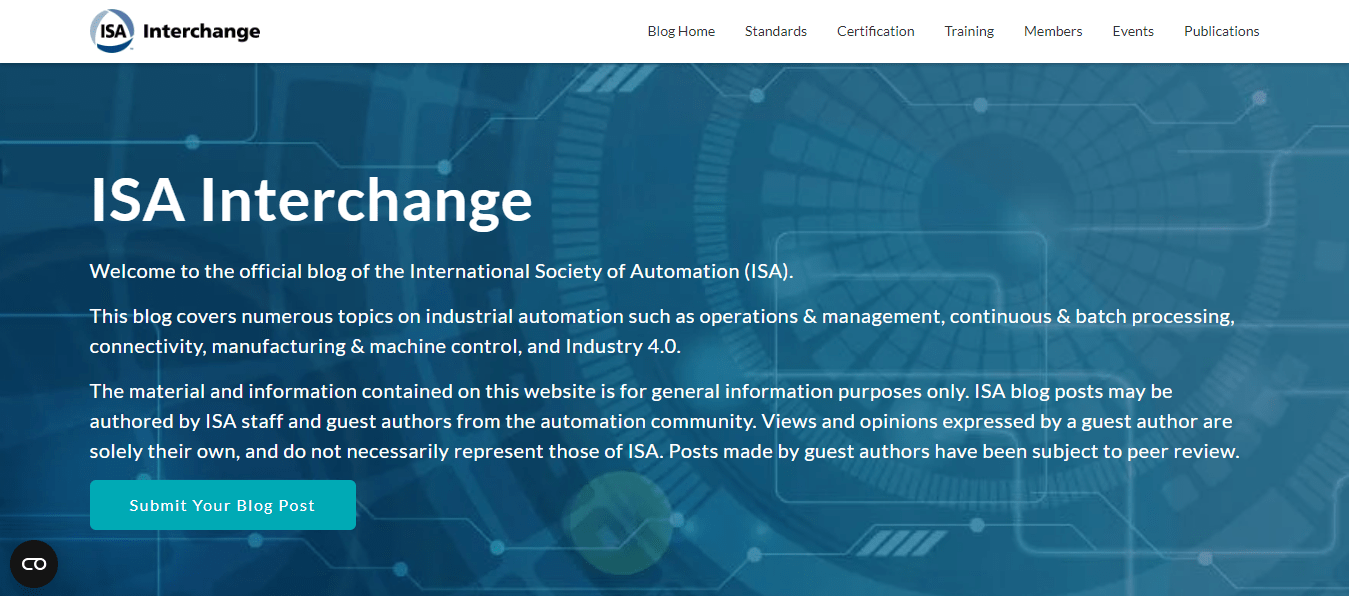
Task: Click the paragraph starting 'This blog covers numerous topics'
Action: [663, 331]
